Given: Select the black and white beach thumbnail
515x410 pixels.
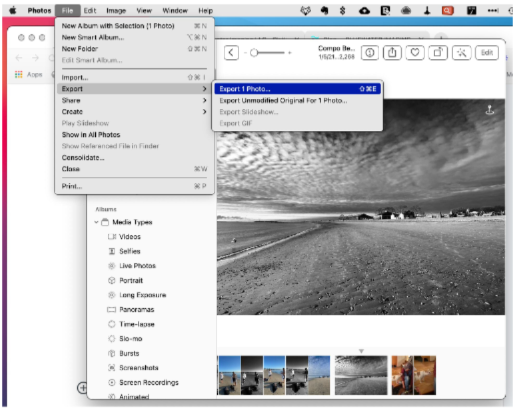Looking at the screenshot, I should click(x=361, y=375).
